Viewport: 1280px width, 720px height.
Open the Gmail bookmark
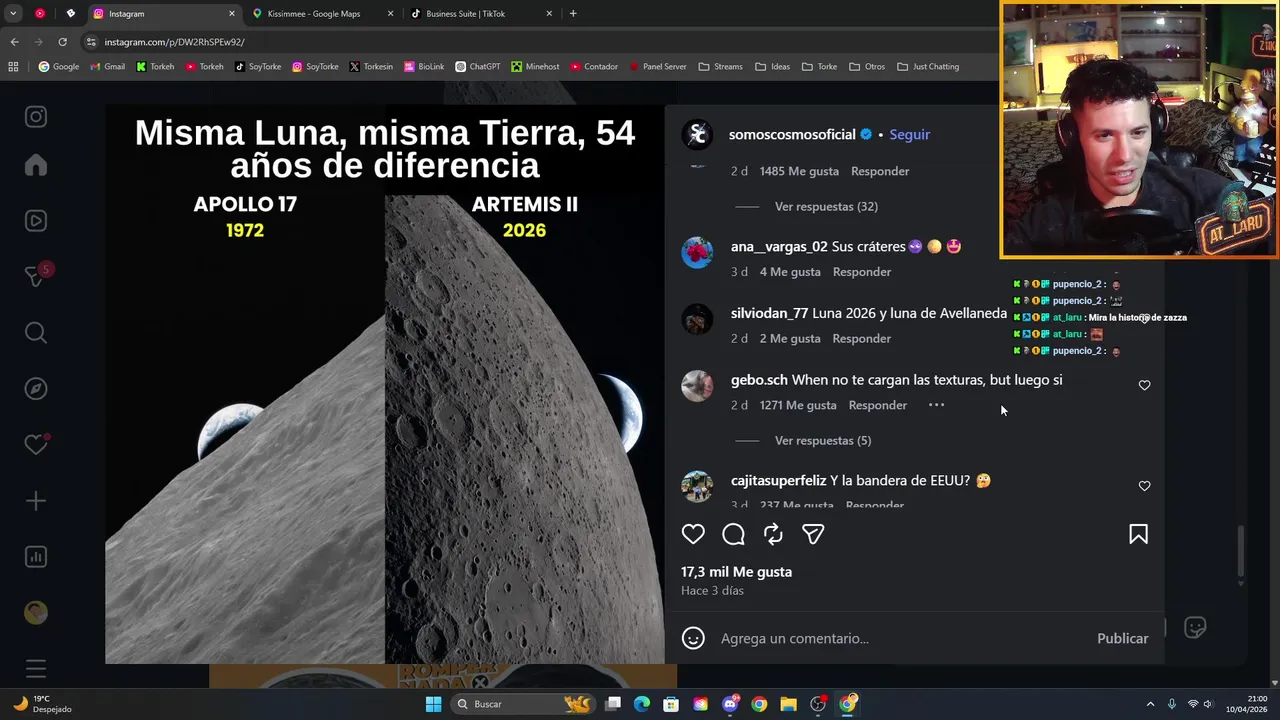click(107, 67)
